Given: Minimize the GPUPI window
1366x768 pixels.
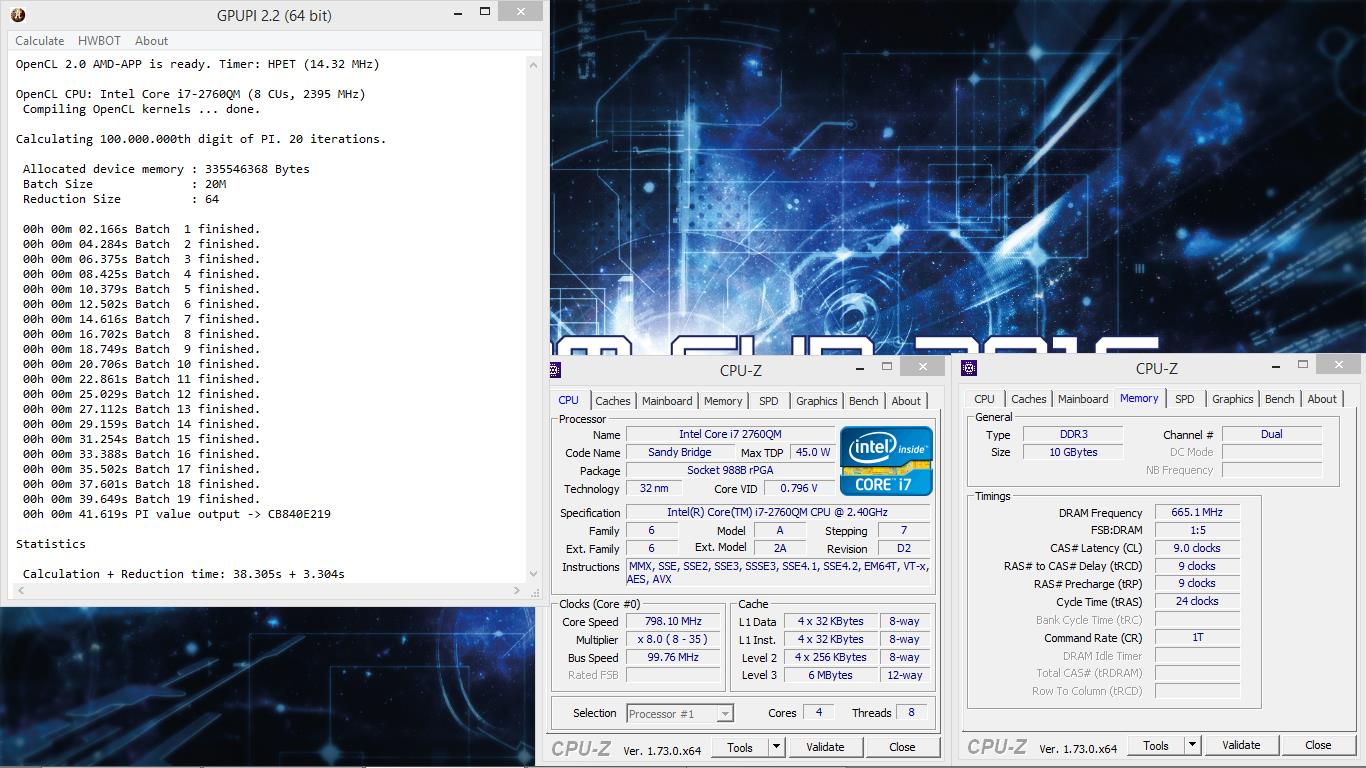Looking at the screenshot, I should 456,14.
